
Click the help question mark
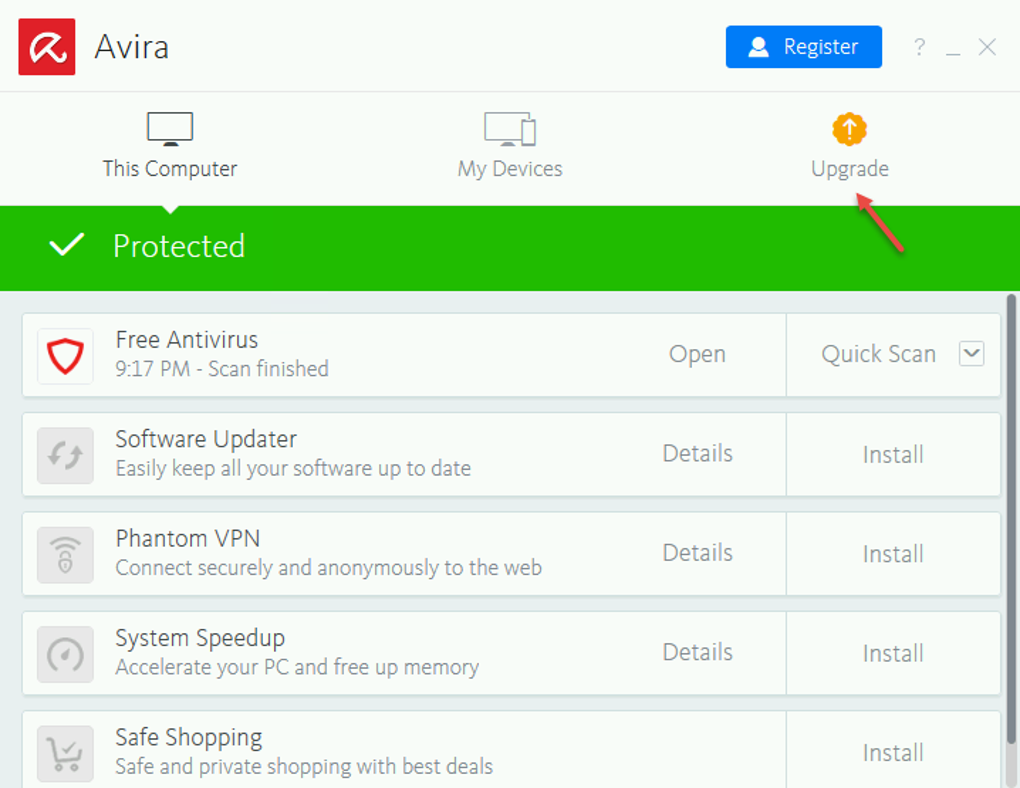[918, 46]
